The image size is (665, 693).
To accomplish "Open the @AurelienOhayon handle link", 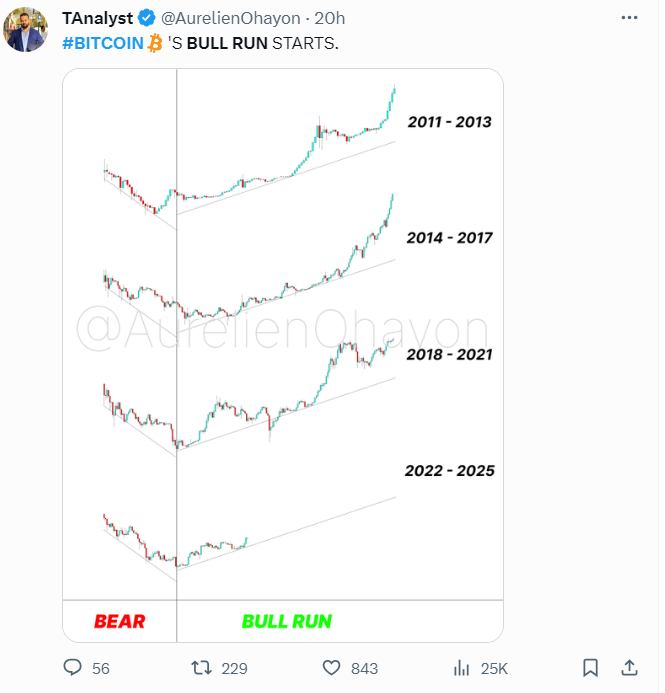I will pos(231,18).
